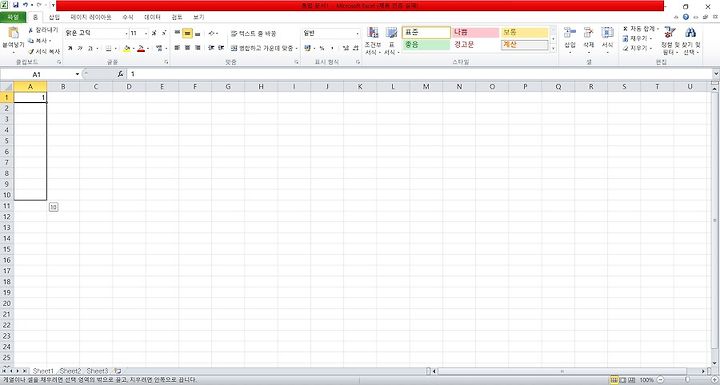This screenshot has height=385, width=720.
Task: Select the Format Painter (서식 복사) tool
Action: click(44, 52)
